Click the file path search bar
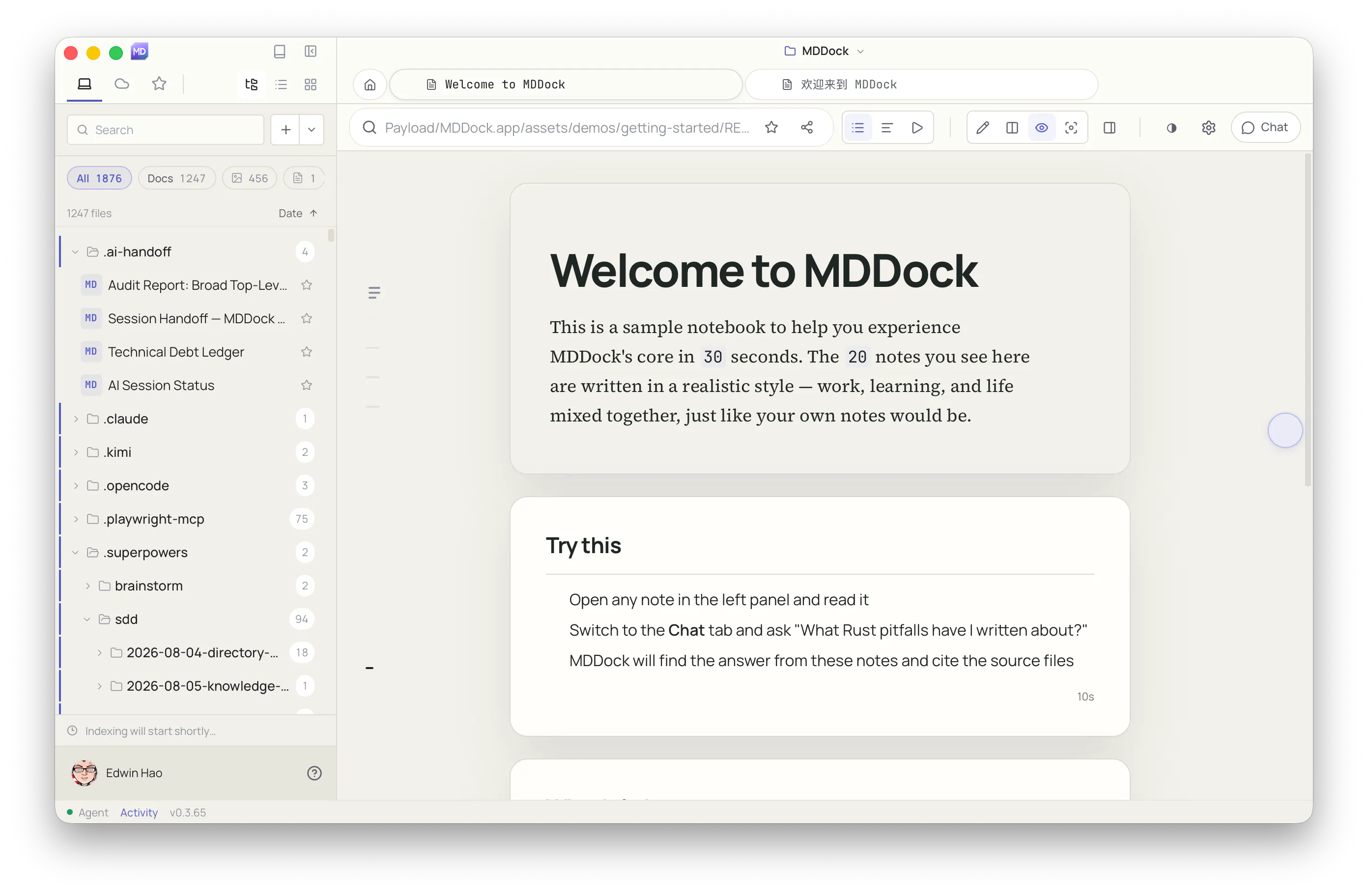 [567, 128]
